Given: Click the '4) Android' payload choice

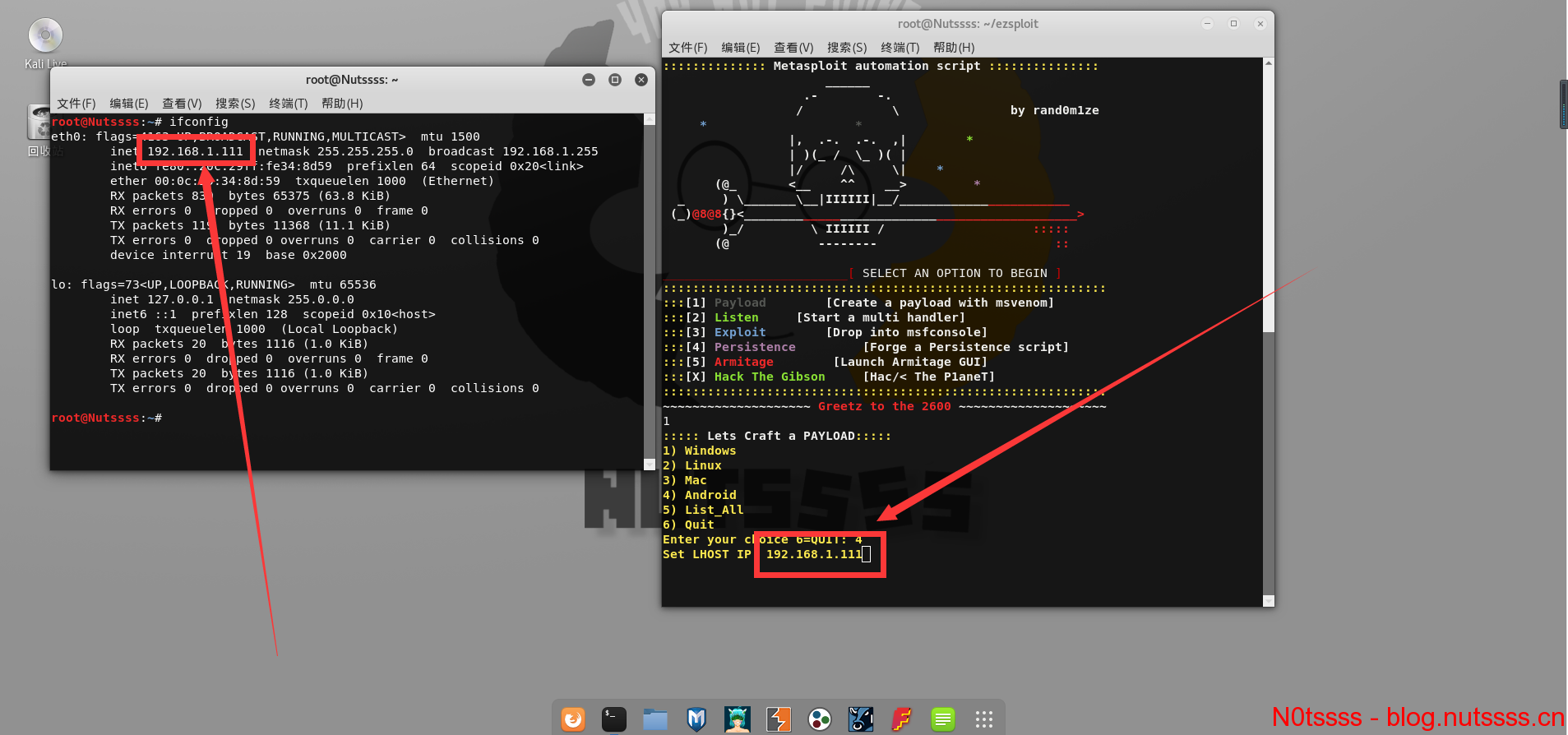Looking at the screenshot, I should (700, 495).
